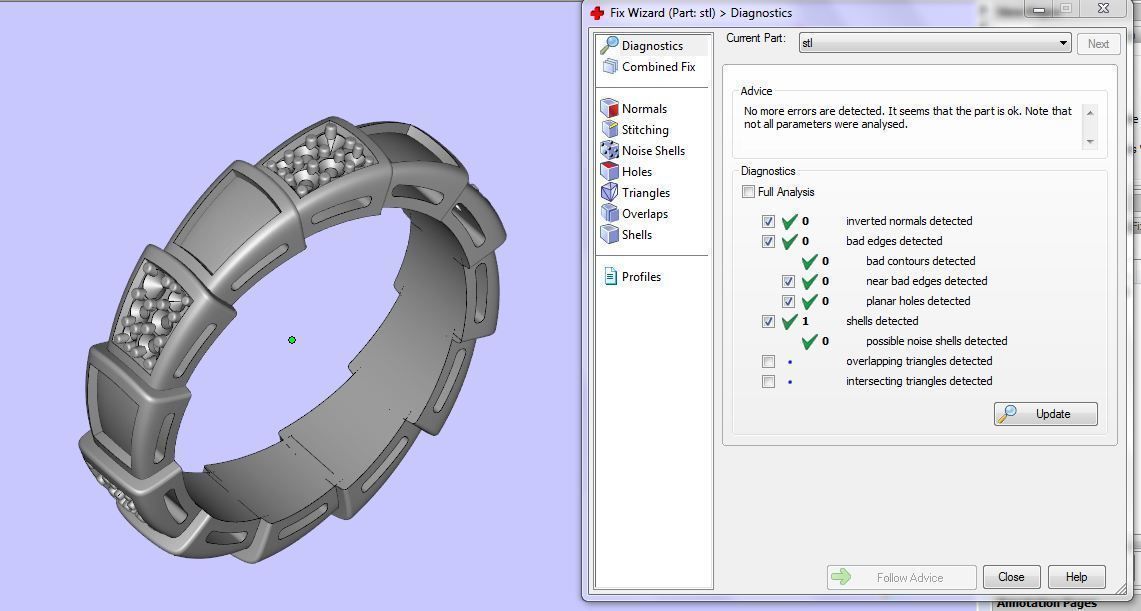Uncheck near bad edges detected checkbox
The height and width of the screenshot is (611, 1141).
tap(788, 281)
